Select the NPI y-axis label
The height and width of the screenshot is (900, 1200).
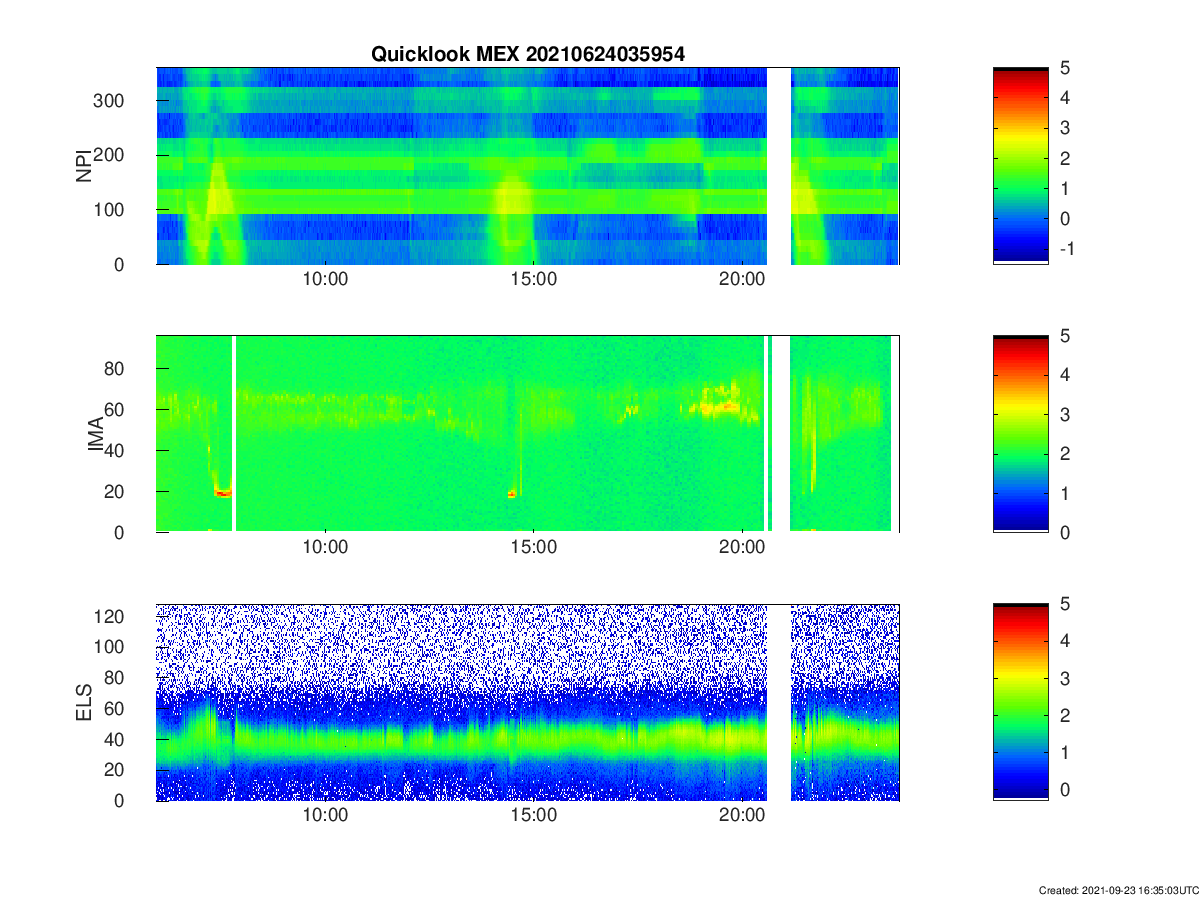point(84,165)
